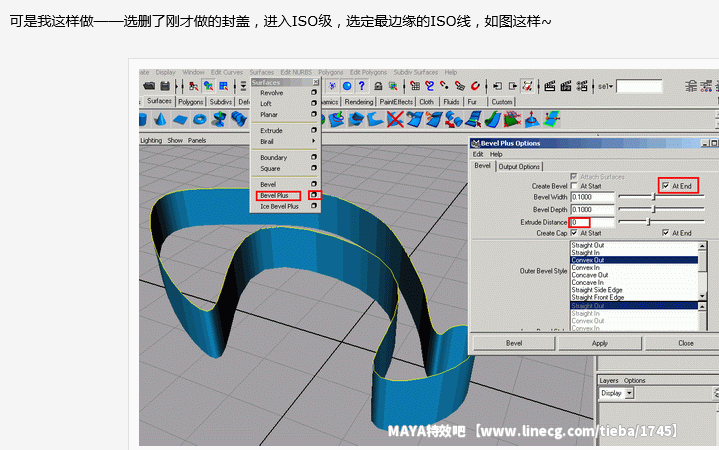Open Extrude option box

[x=314, y=130]
